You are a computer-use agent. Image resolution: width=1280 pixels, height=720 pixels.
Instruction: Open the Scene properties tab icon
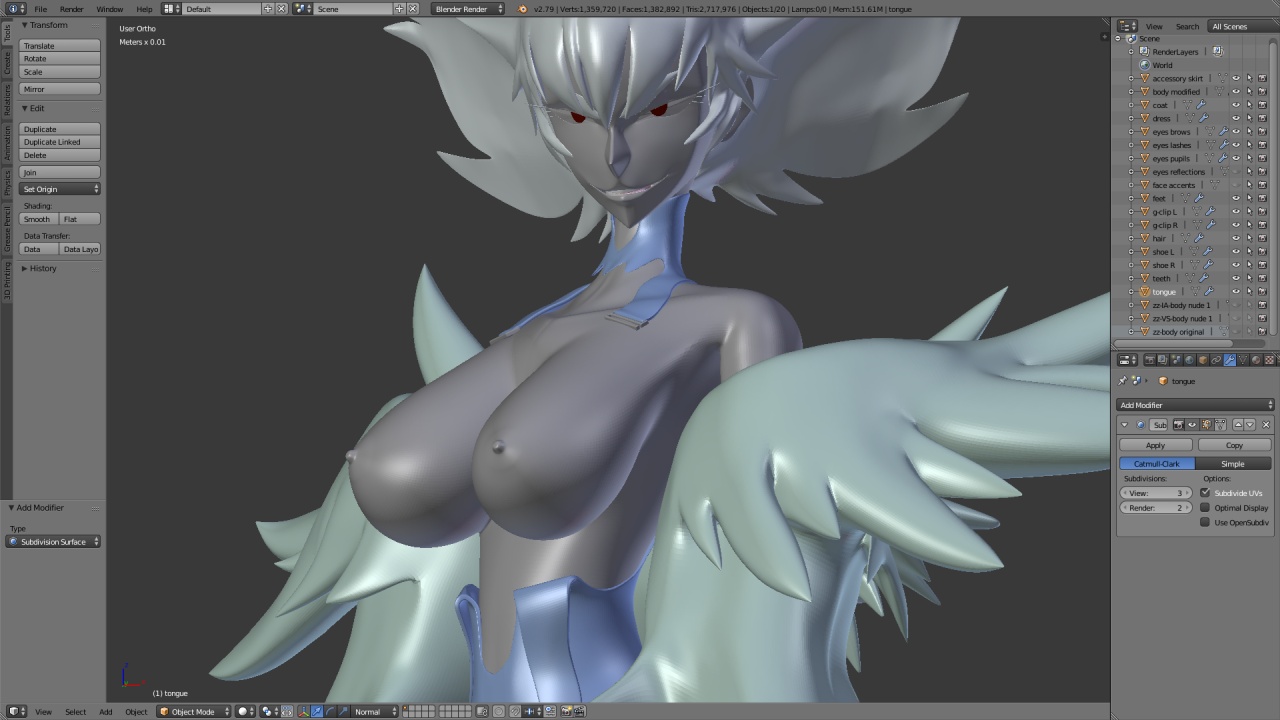pyautogui.click(x=1176, y=360)
